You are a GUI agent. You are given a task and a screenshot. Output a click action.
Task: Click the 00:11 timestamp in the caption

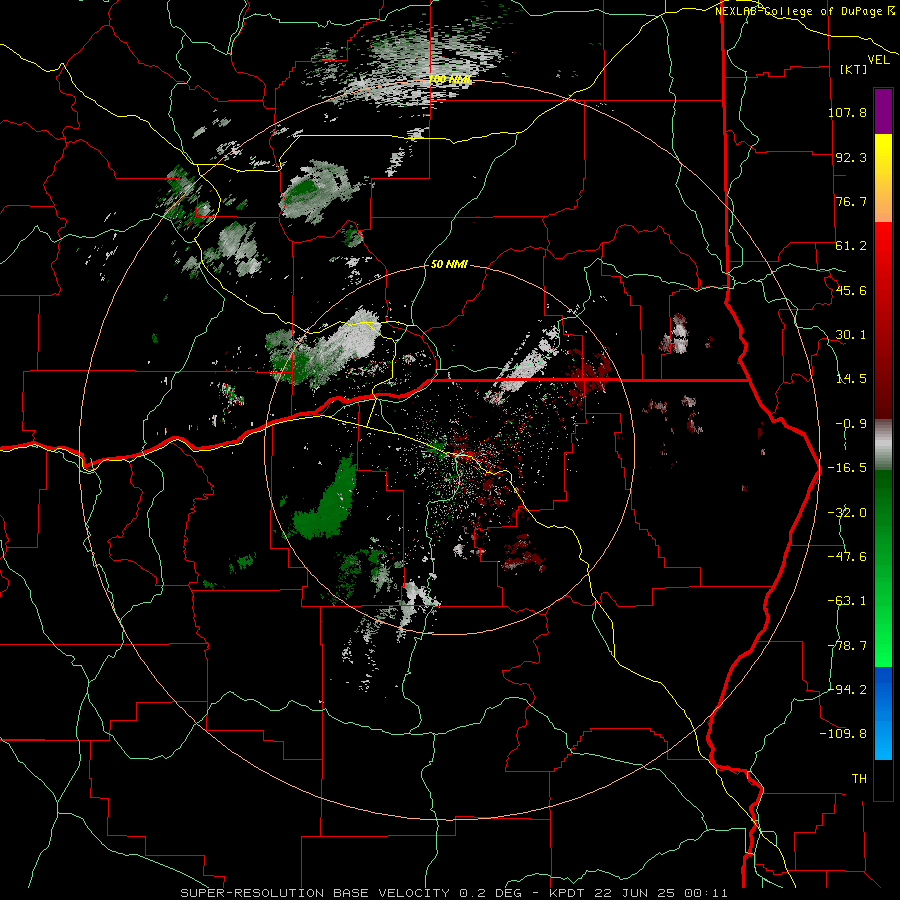pyautogui.click(x=707, y=893)
